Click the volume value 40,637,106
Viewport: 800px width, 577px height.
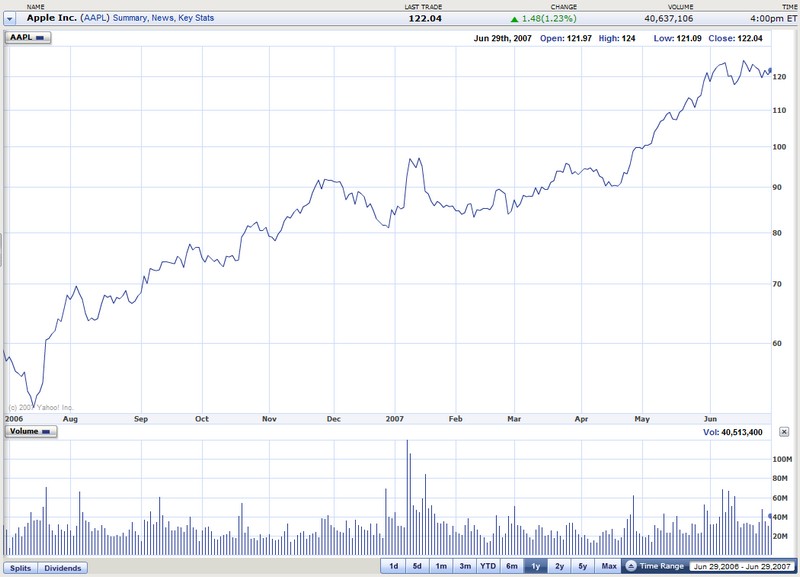[x=668, y=19]
